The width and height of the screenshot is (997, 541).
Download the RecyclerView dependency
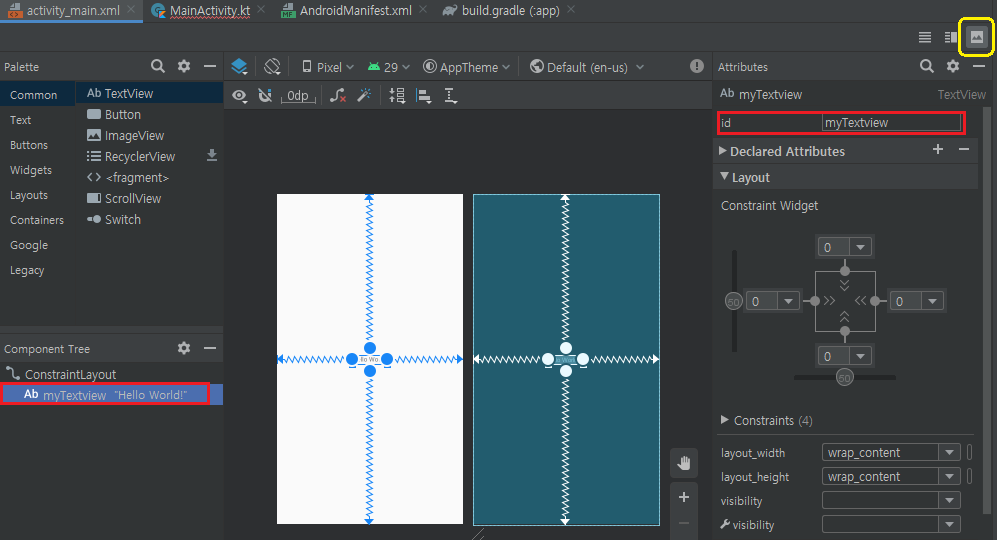coord(211,156)
